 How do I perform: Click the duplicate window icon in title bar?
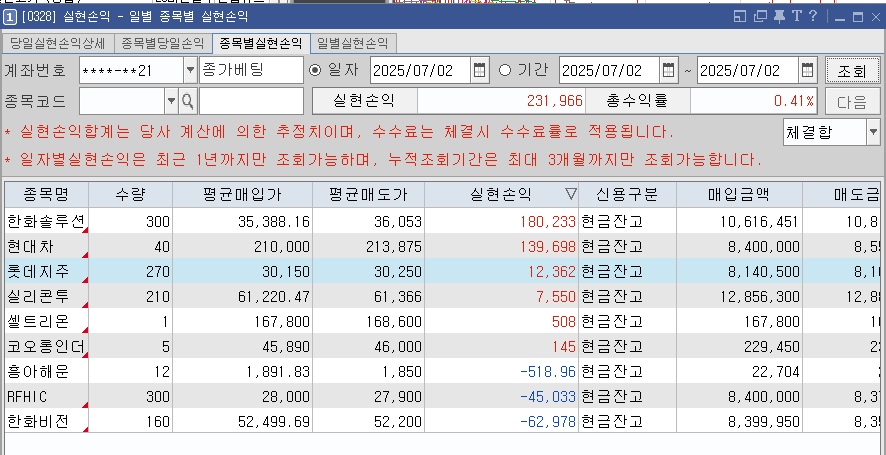(760, 16)
